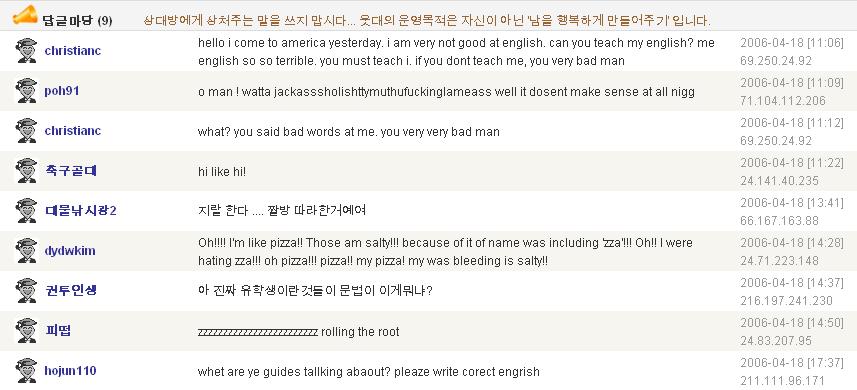The width and height of the screenshot is (857, 390).
Task: Open first christianc username link
Action: coord(73,51)
